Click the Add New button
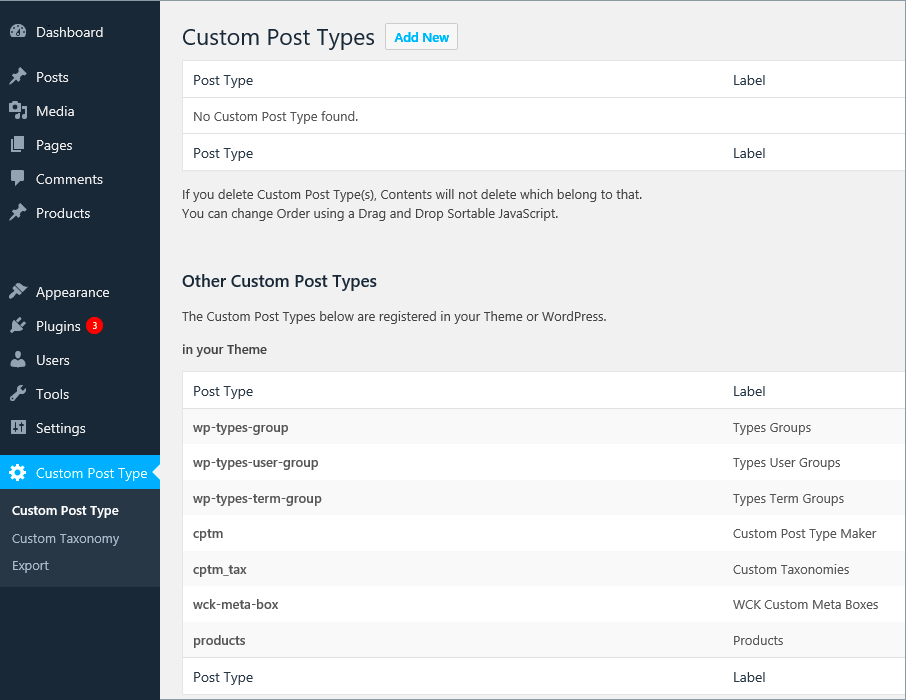This screenshot has height=700, width=906. (421, 37)
